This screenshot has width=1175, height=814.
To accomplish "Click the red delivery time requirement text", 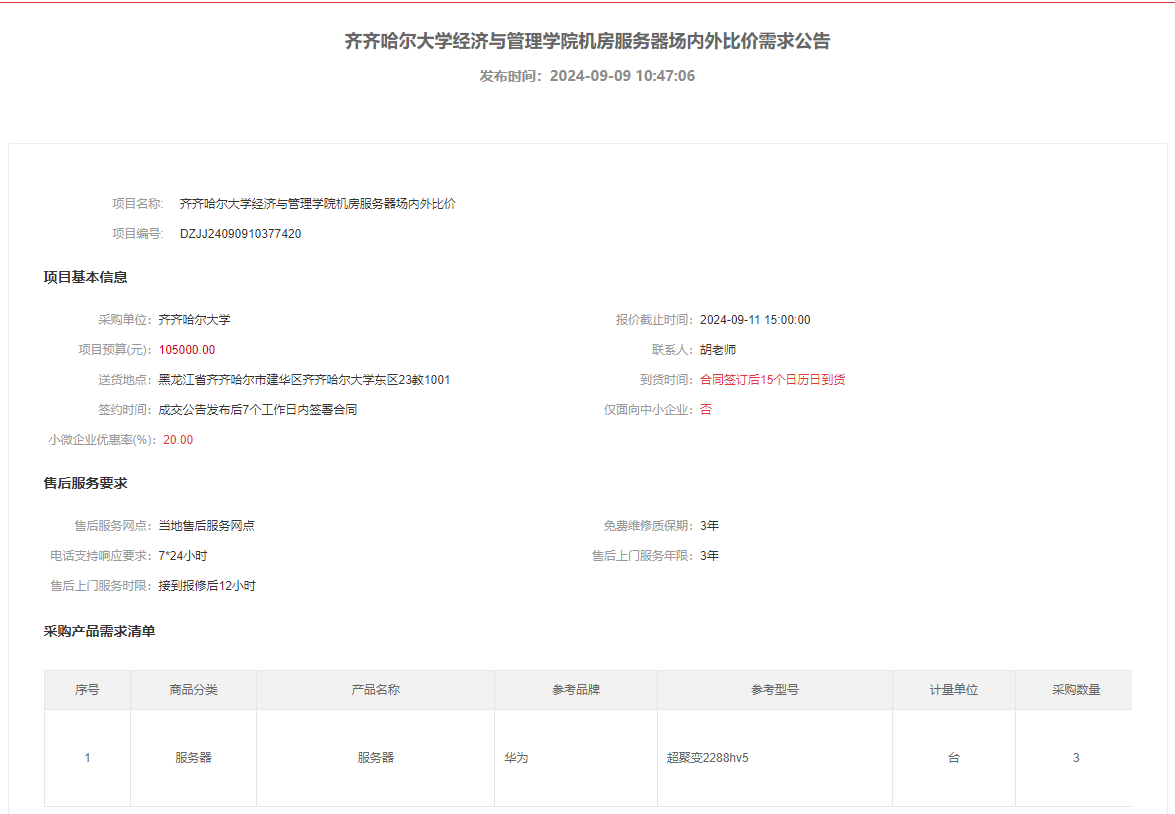I will coord(772,380).
